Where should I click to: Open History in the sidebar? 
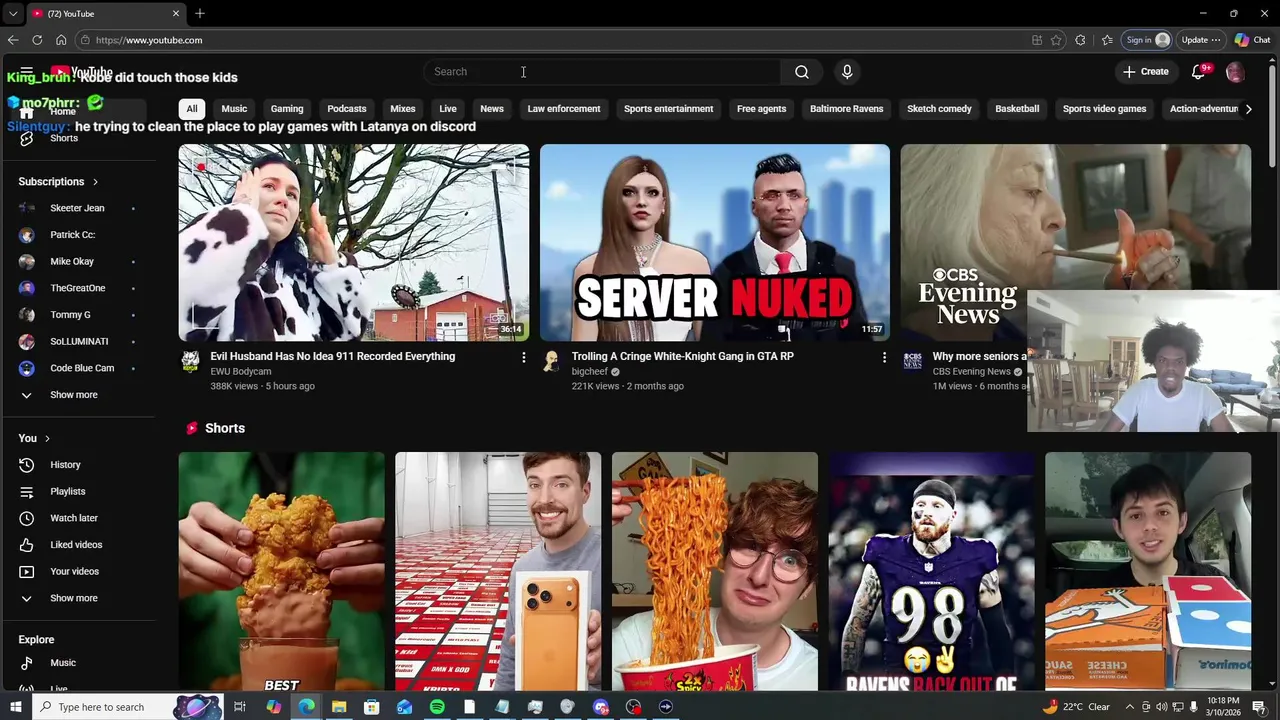pos(65,465)
